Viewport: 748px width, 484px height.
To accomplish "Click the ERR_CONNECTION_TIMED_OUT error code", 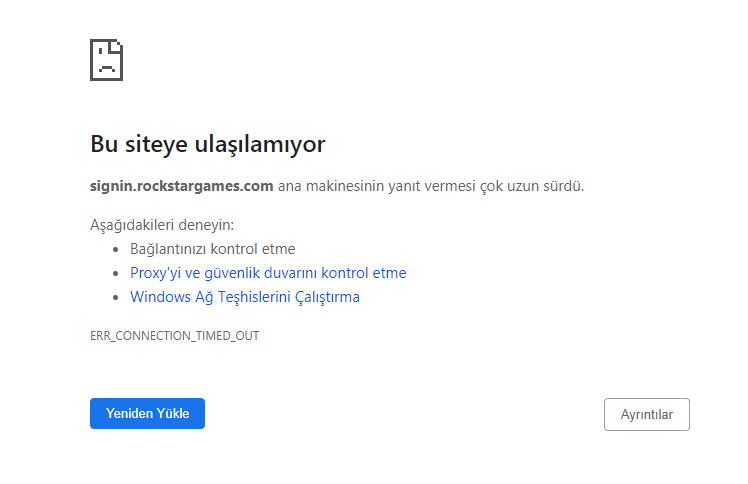I will pos(175,336).
